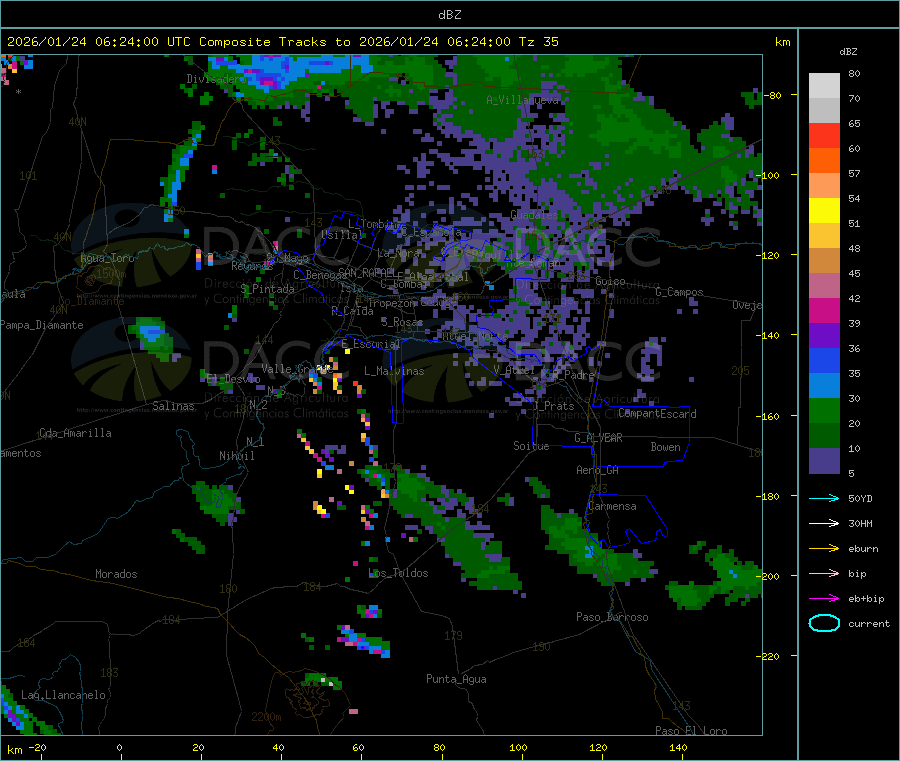The image size is (900, 761).
Task: Click the 'Divisadero' map label
Action: (x=216, y=79)
